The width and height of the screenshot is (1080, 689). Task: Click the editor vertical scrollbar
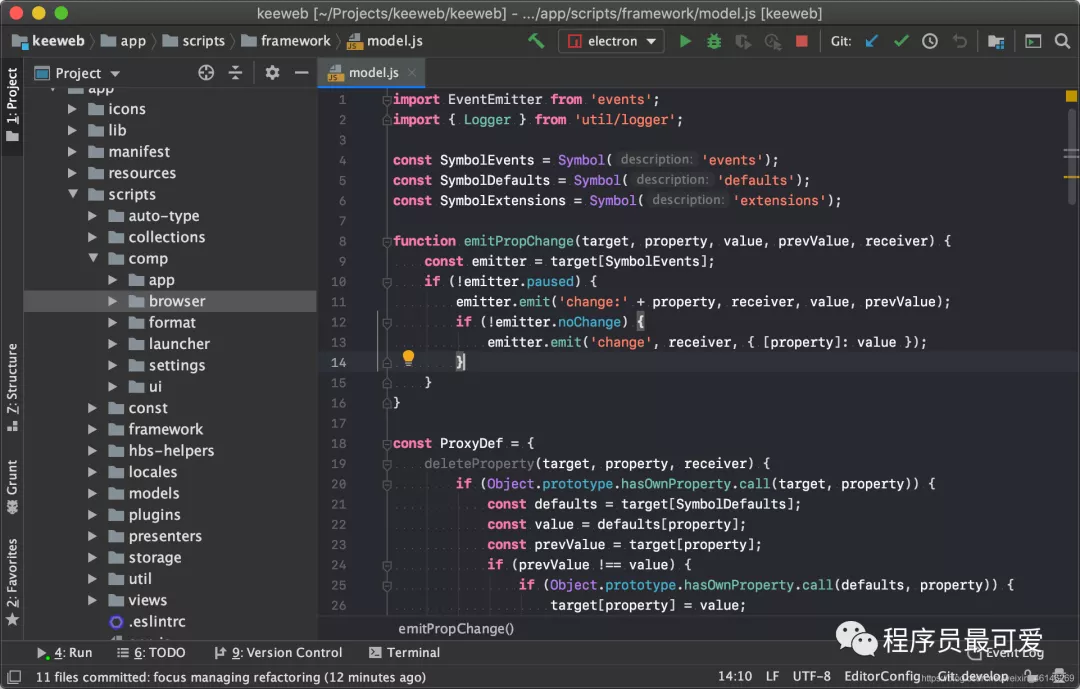coord(1072,158)
